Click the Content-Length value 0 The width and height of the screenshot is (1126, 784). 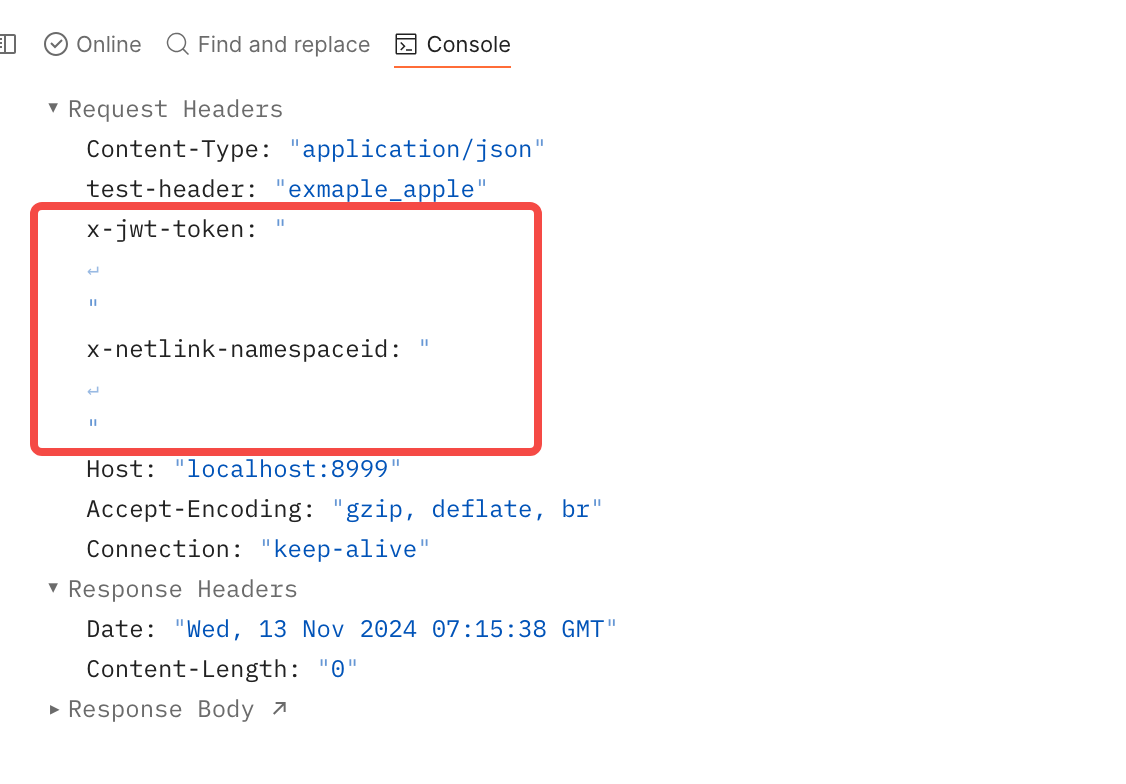pos(338,669)
